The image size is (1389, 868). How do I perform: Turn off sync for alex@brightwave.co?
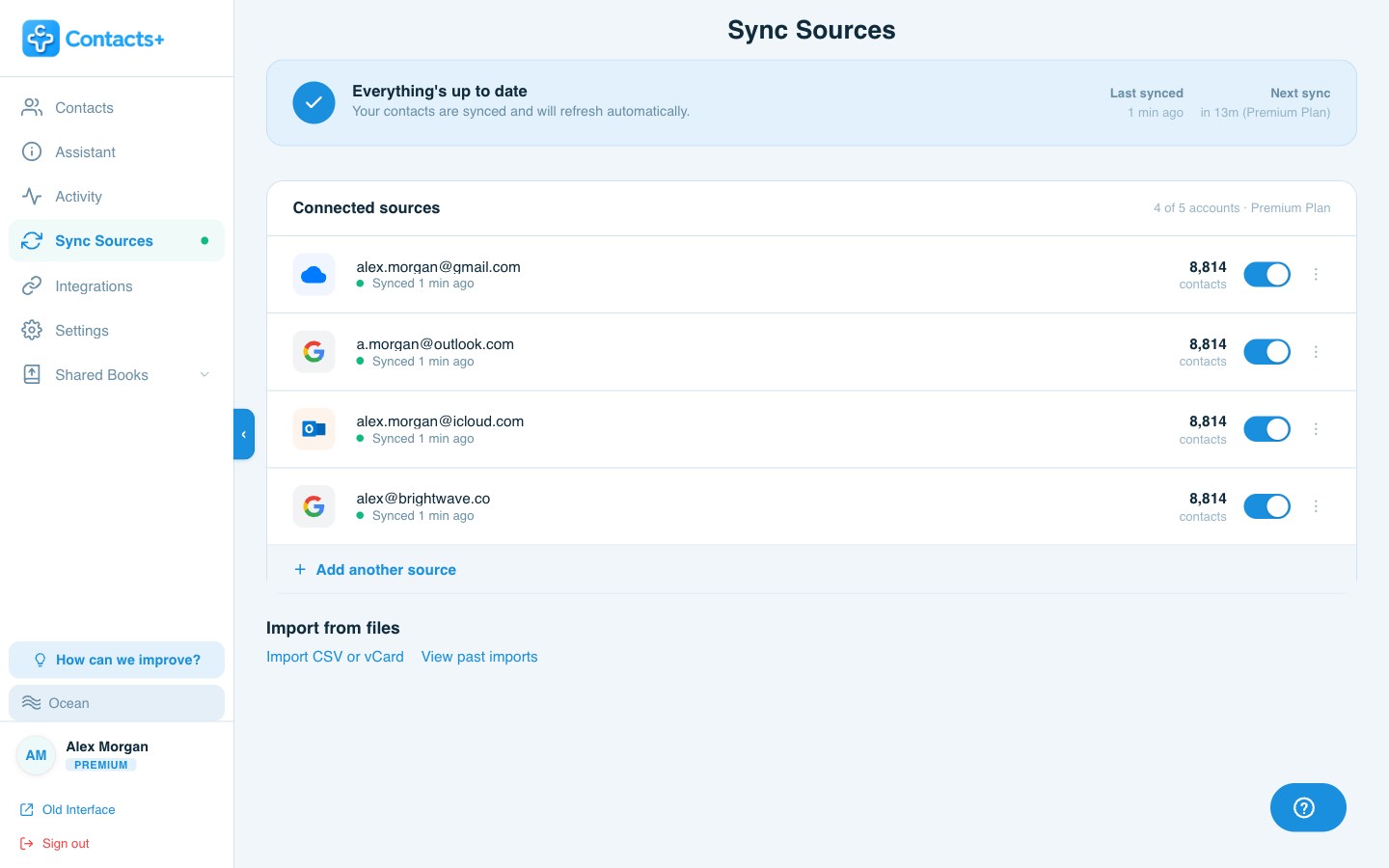point(1267,506)
